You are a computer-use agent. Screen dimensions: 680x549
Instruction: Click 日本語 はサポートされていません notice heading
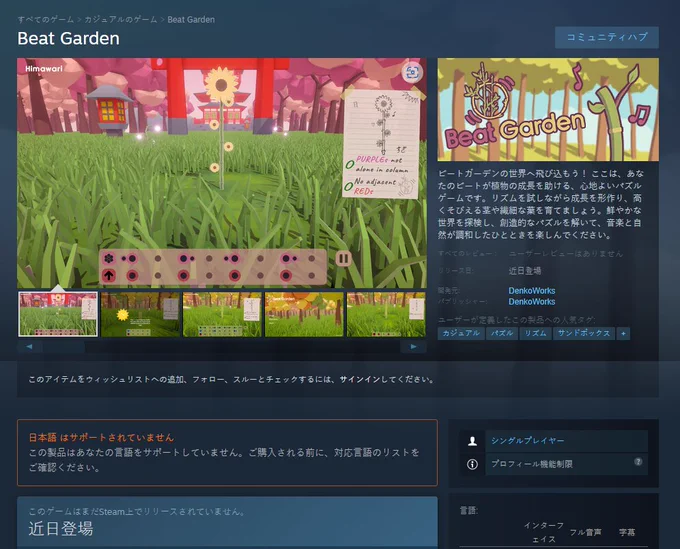click(x=101, y=438)
